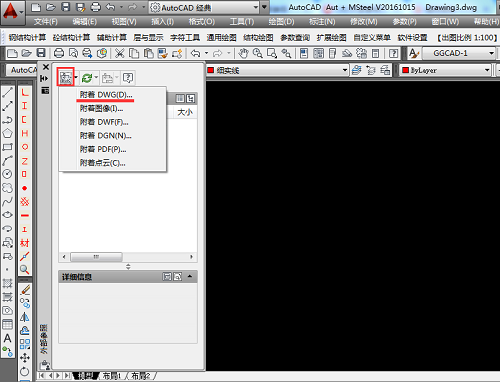The image size is (500, 382).
Task: Close the external references palette
Action: point(46,67)
